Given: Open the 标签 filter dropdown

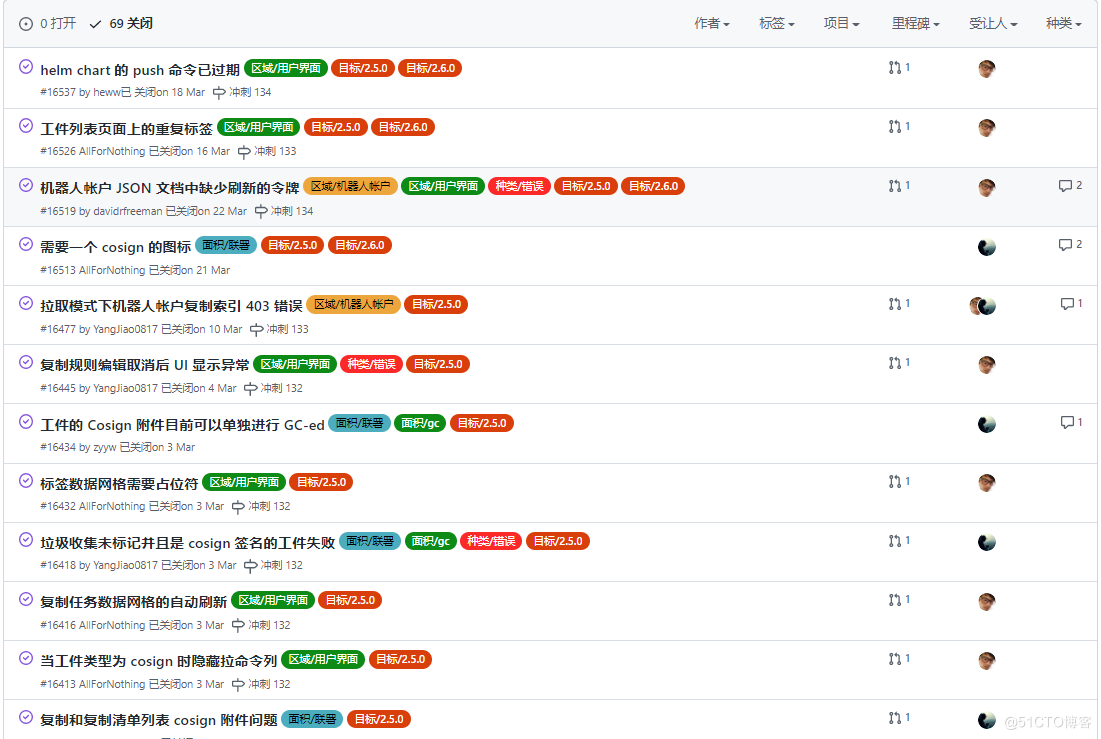Looking at the screenshot, I should click(776, 23).
